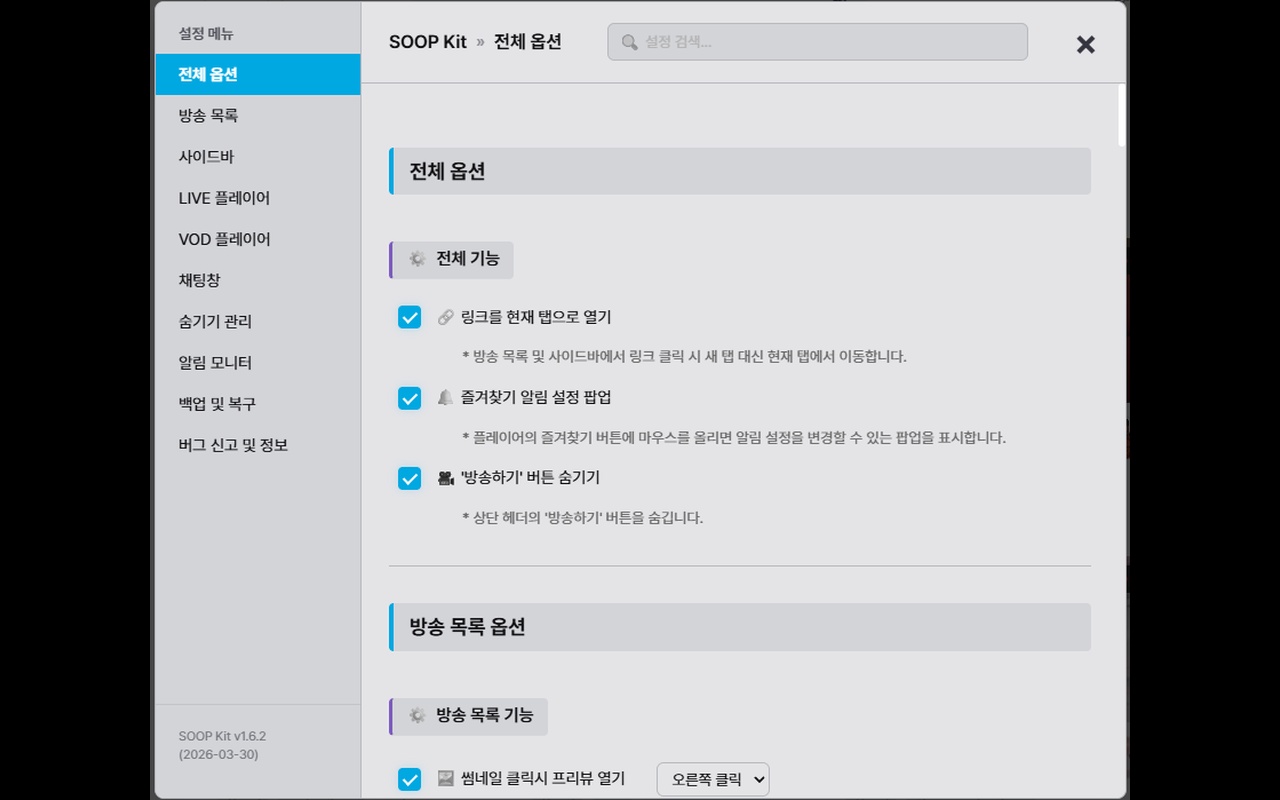Click the gear icon next to 방송 목록 기능
The width and height of the screenshot is (1280, 800).
click(417, 715)
